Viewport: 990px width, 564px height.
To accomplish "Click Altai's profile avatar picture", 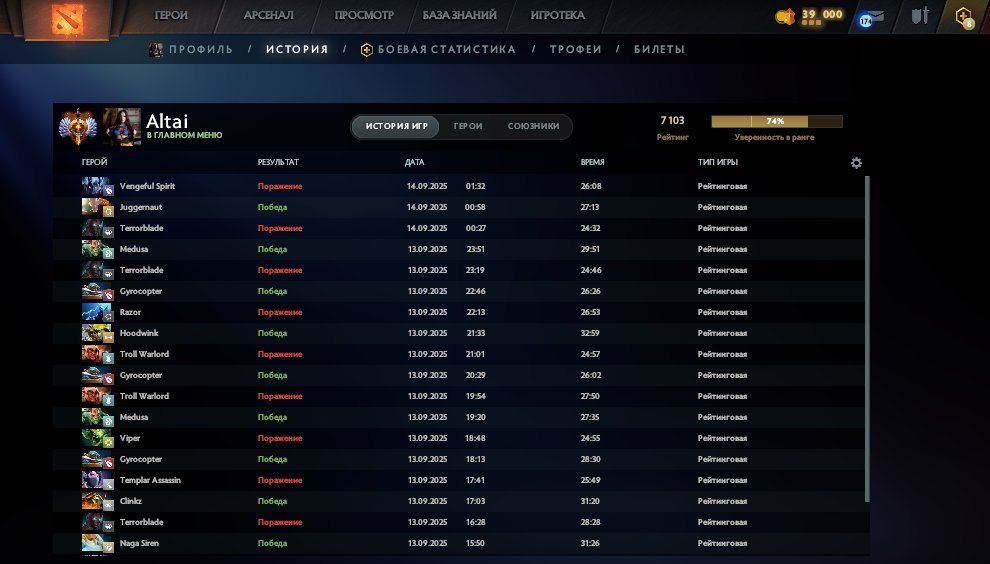I will coord(121,126).
